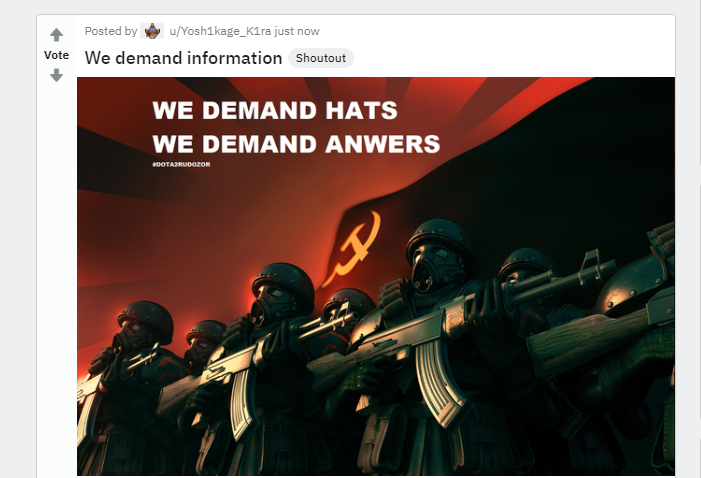
Task: Downvote the post with the down arrow
Action: point(56,75)
